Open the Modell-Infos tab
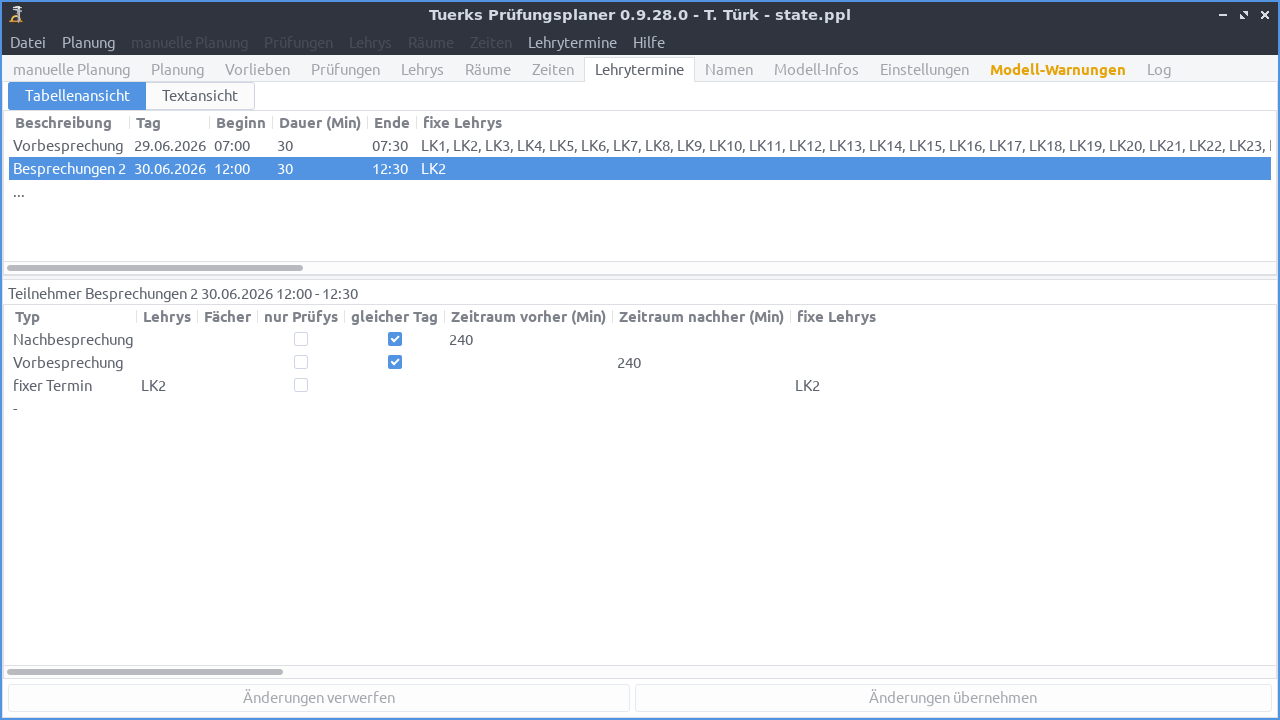Image resolution: width=1280 pixels, height=720 pixels. tap(816, 69)
